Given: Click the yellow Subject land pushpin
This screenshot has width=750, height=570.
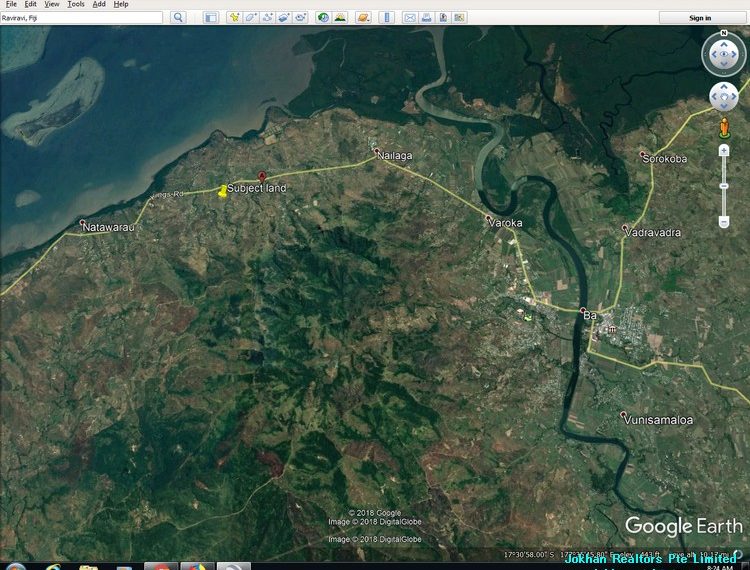Looking at the screenshot, I should (x=222, y=190).
